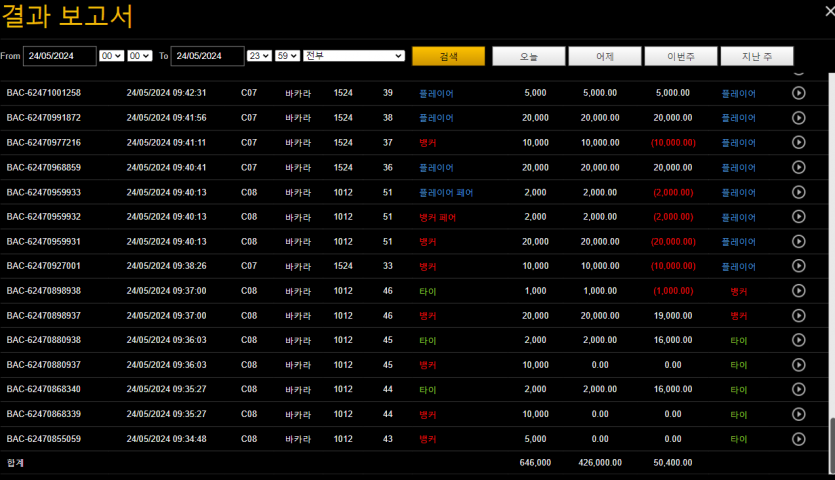Play replay for BAC-62470898937 row

click(x=798, y=315)
